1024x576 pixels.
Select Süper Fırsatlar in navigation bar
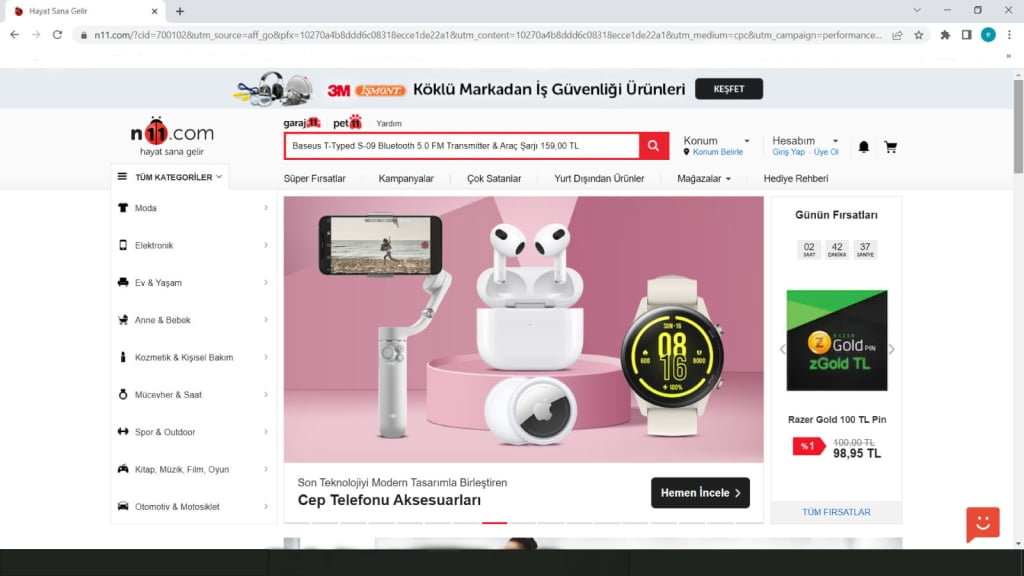point(314,179)
